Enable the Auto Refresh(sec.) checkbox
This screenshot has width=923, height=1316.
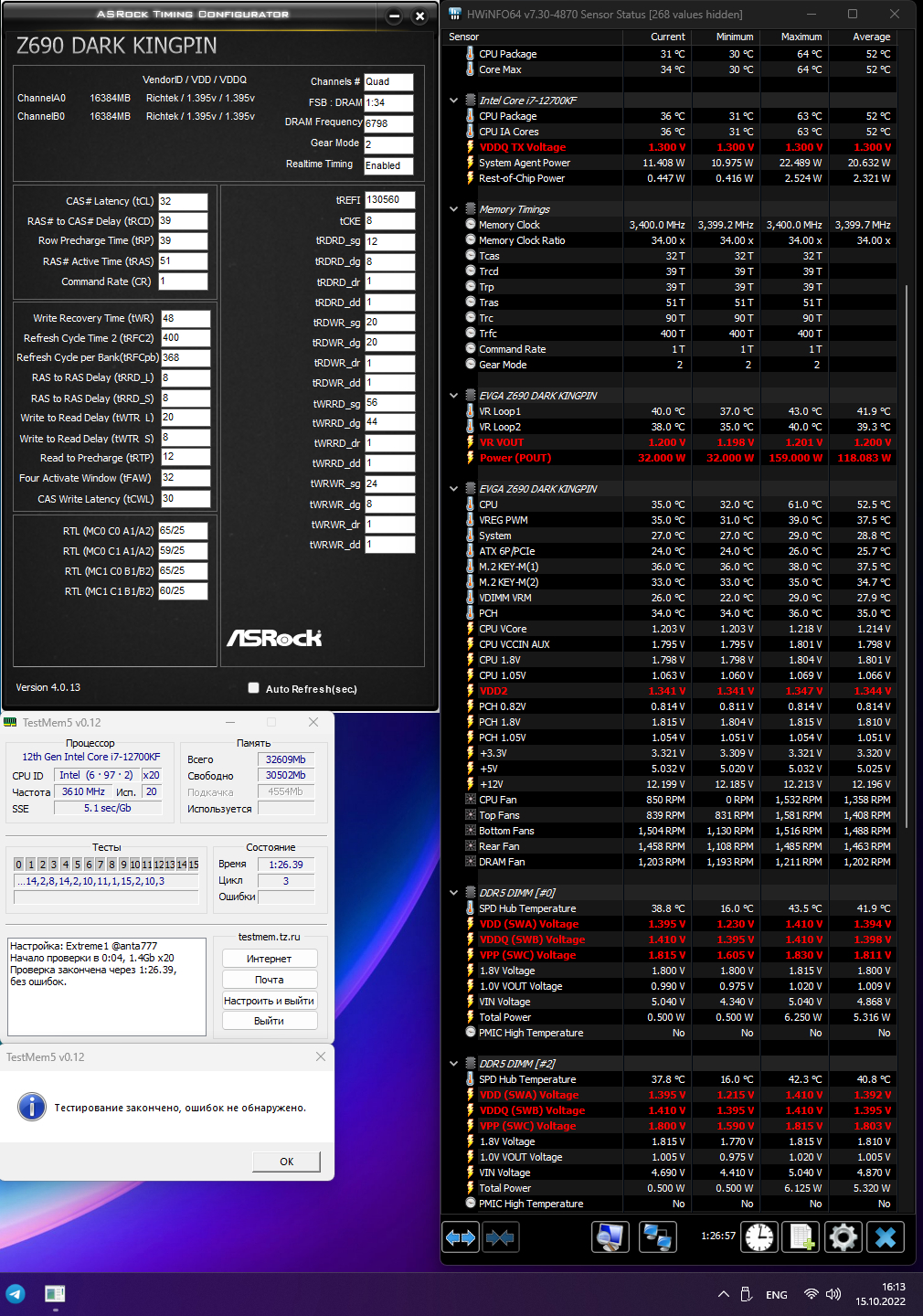coord(254,688)
